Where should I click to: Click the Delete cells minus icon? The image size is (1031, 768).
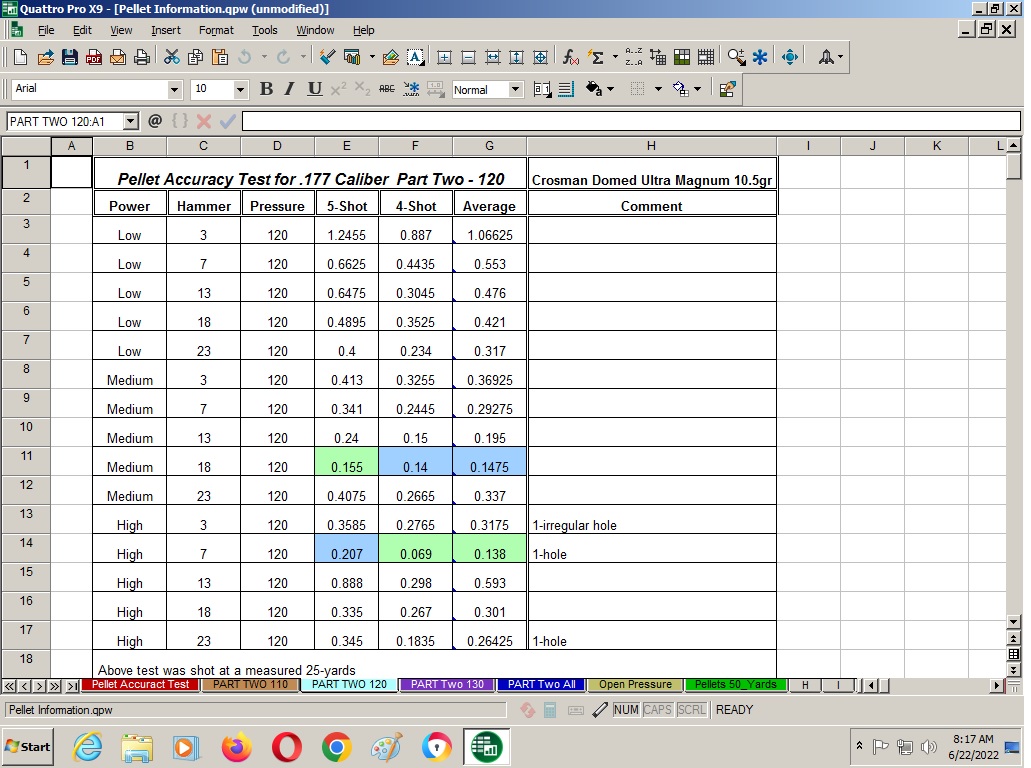(468, 57)
